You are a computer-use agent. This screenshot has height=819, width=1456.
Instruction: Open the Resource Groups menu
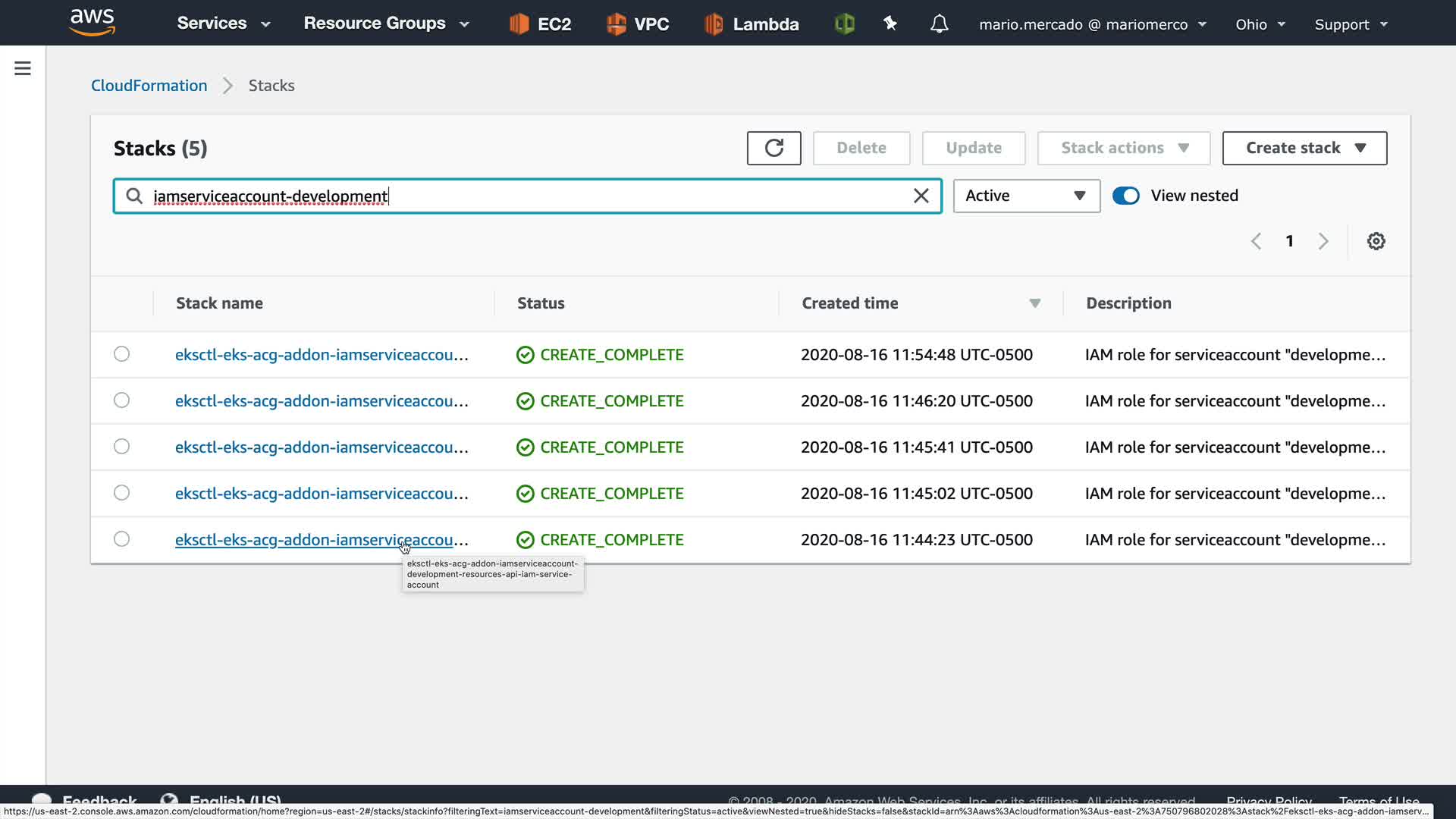point(386,24)
